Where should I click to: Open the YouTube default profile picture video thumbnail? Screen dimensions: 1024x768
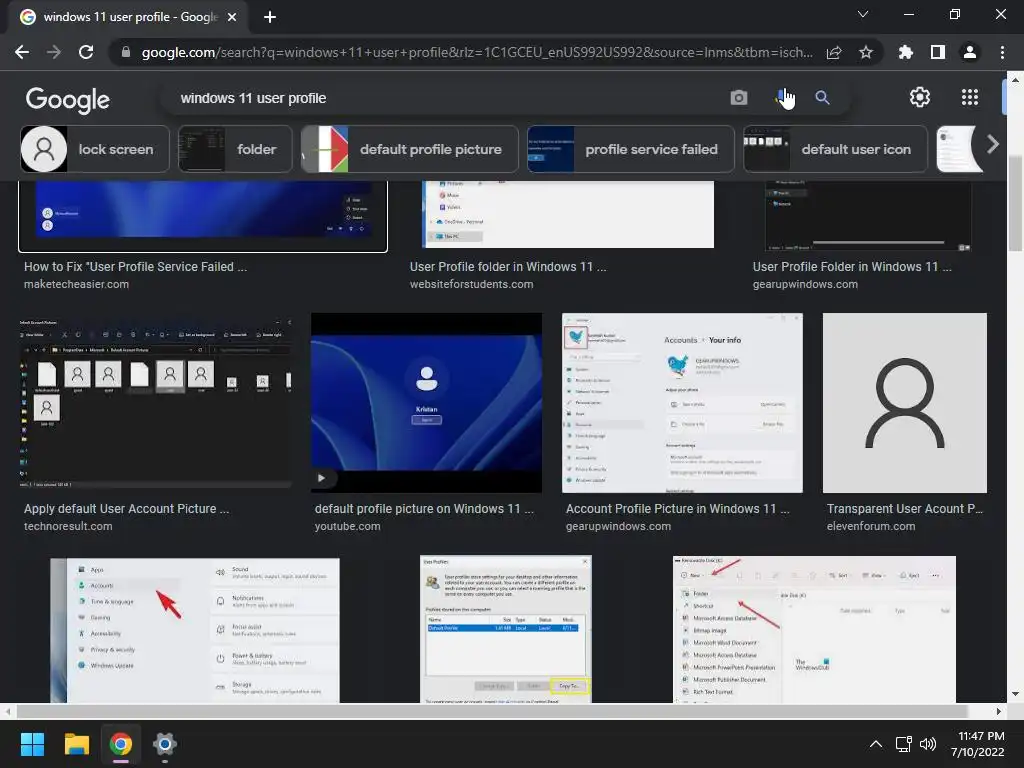point(426,402)
